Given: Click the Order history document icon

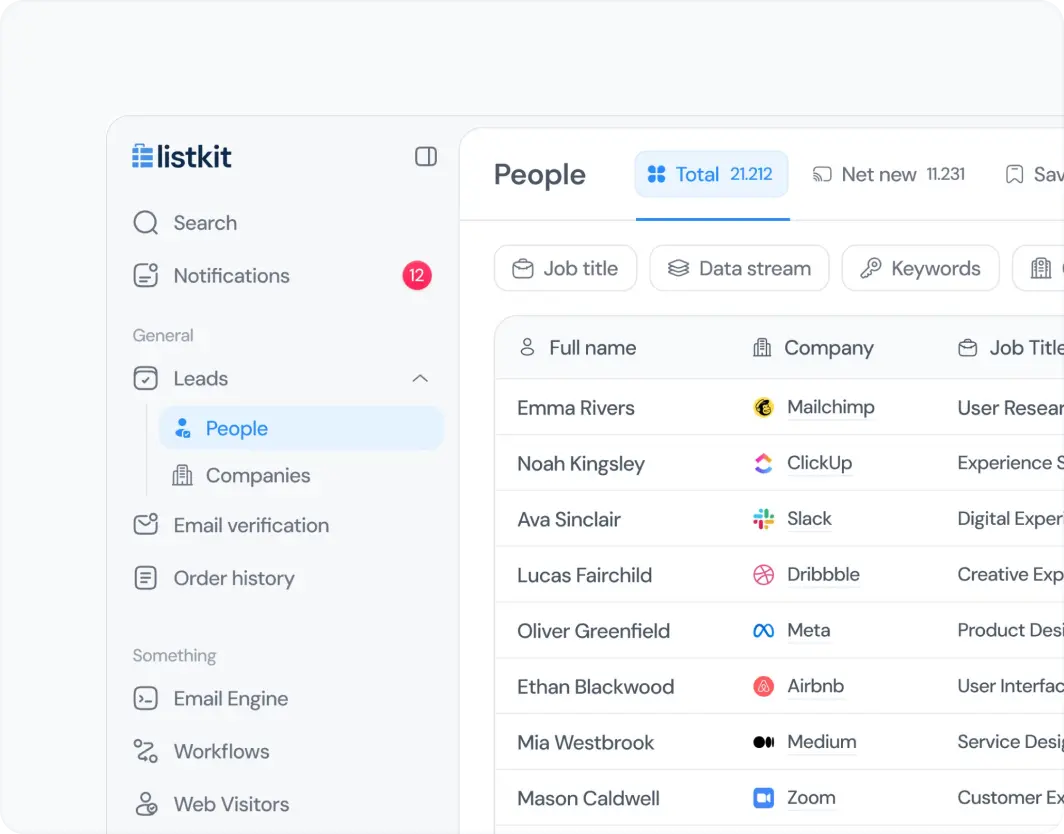Looking at the screenshot, I should (145, 578).
